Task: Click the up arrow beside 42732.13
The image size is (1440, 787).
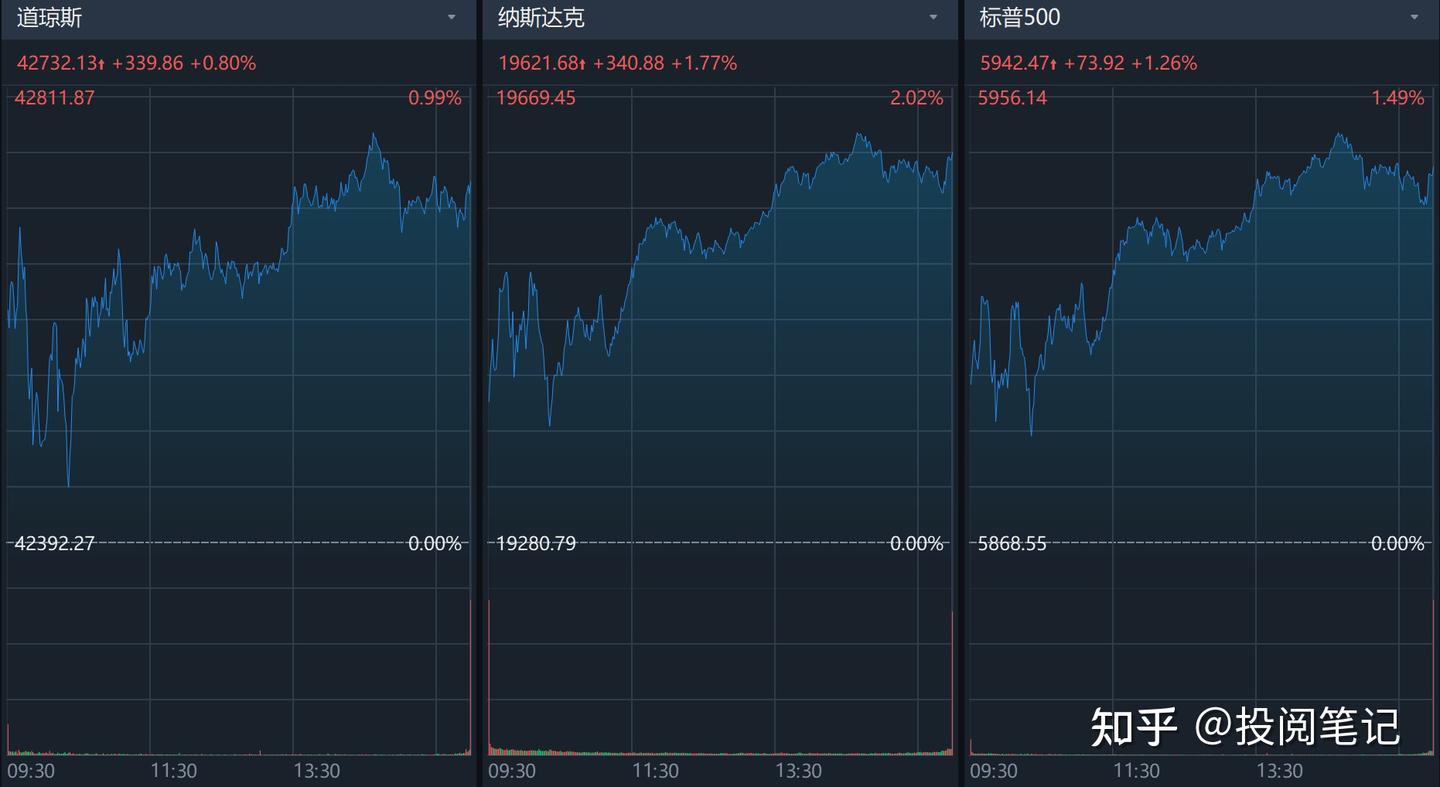Action: click(x=102, y=64)
